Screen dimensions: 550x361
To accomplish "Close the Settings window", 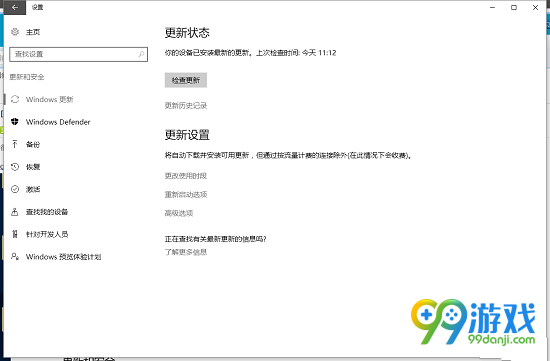I will coord(535,7).
